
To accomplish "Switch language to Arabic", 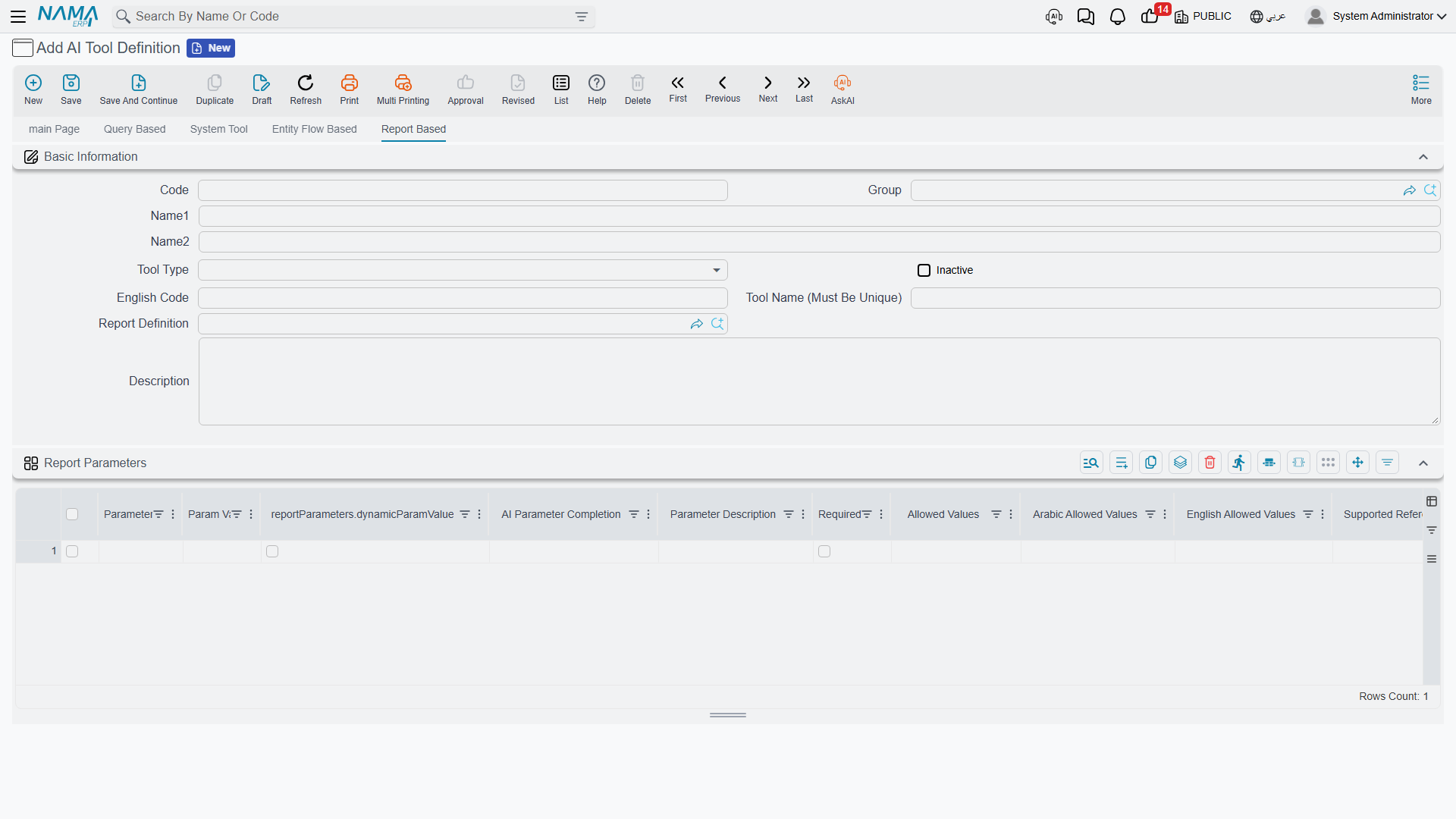I will (x=1267, y=17).
